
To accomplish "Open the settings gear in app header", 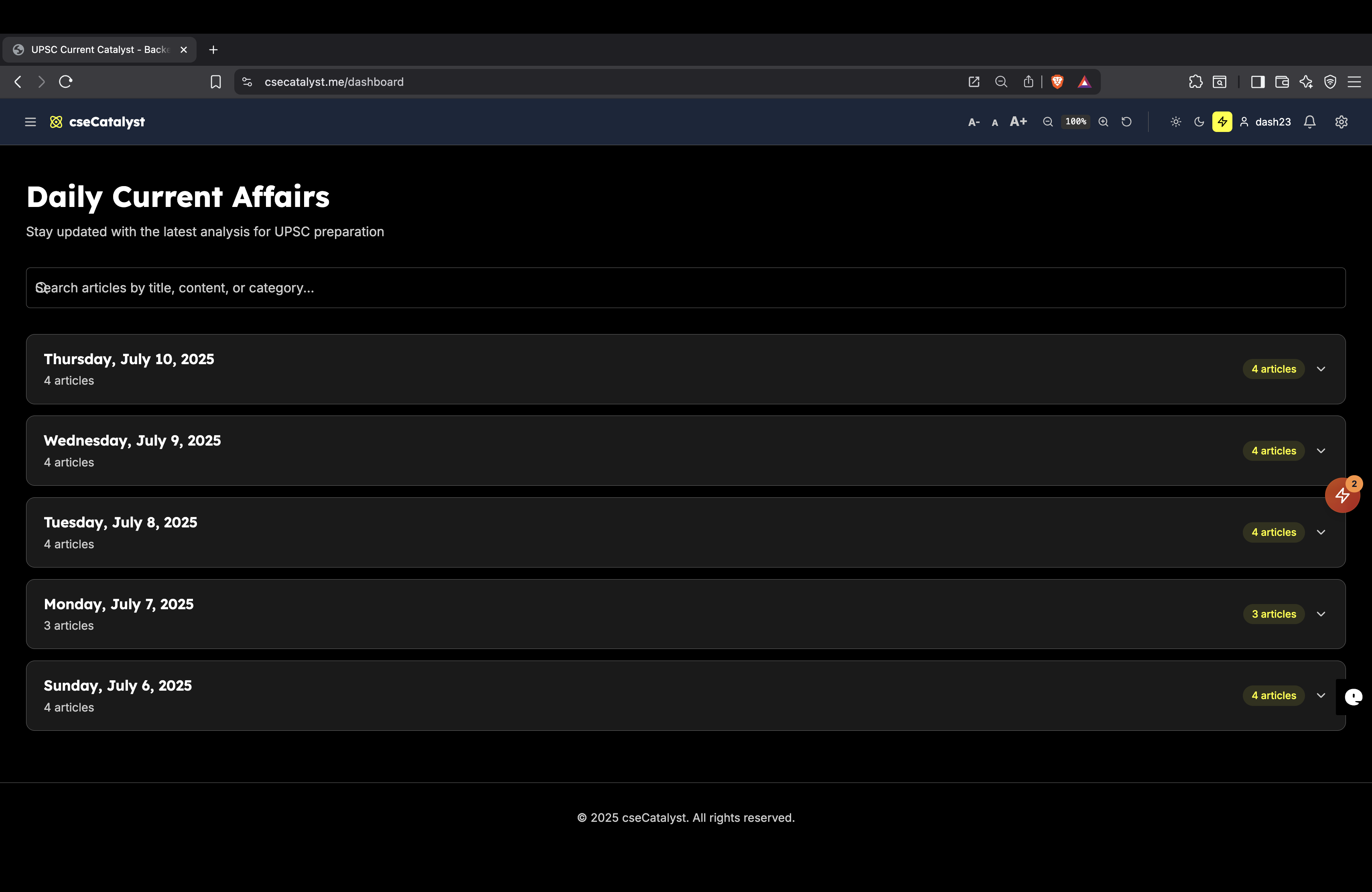I will click(1342, 122).
